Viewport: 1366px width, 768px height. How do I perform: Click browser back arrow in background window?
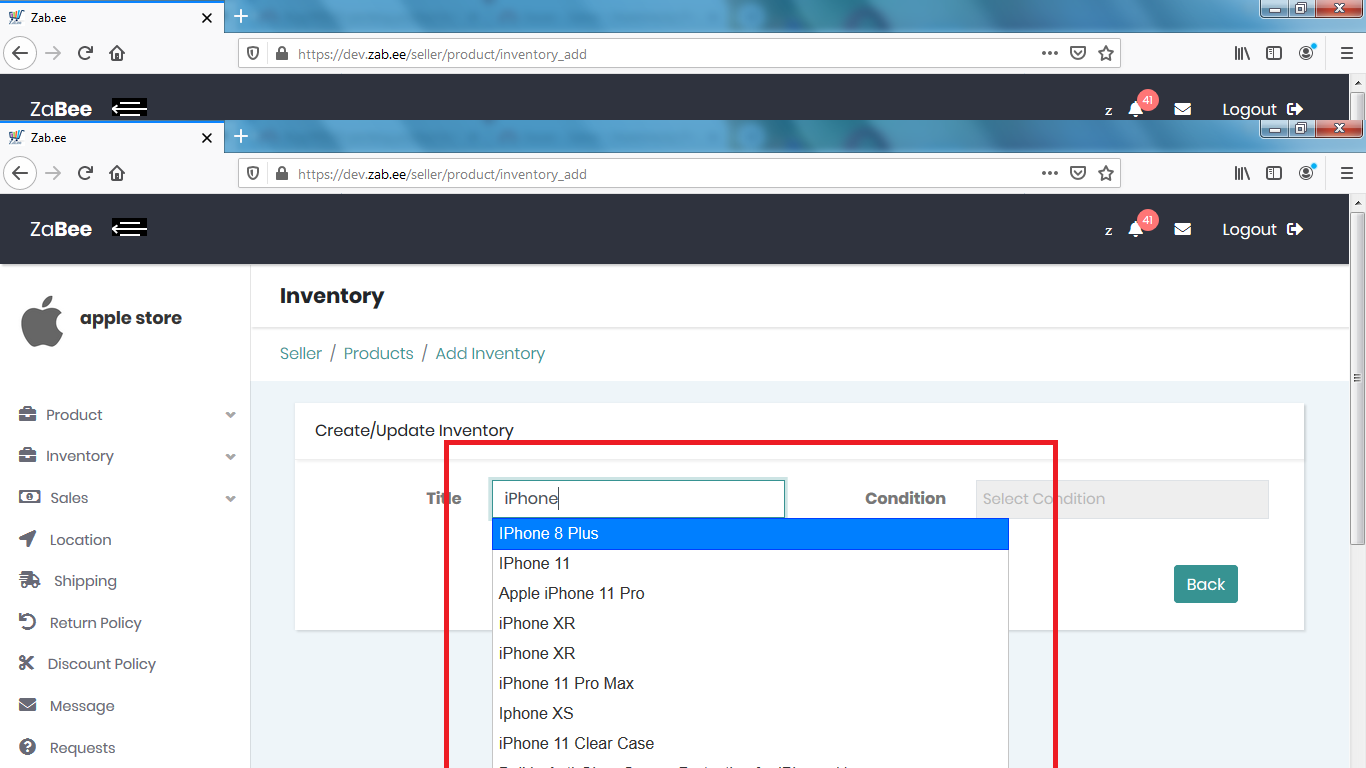pos(20,53)
